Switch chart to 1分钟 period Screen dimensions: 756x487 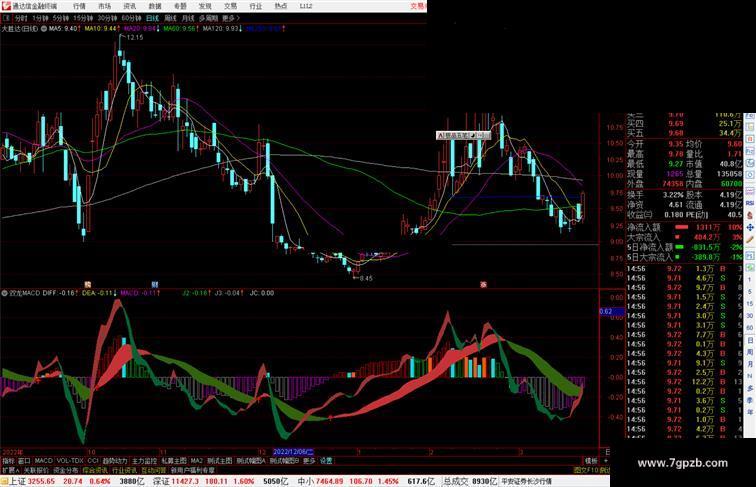(x=40, y=18)
